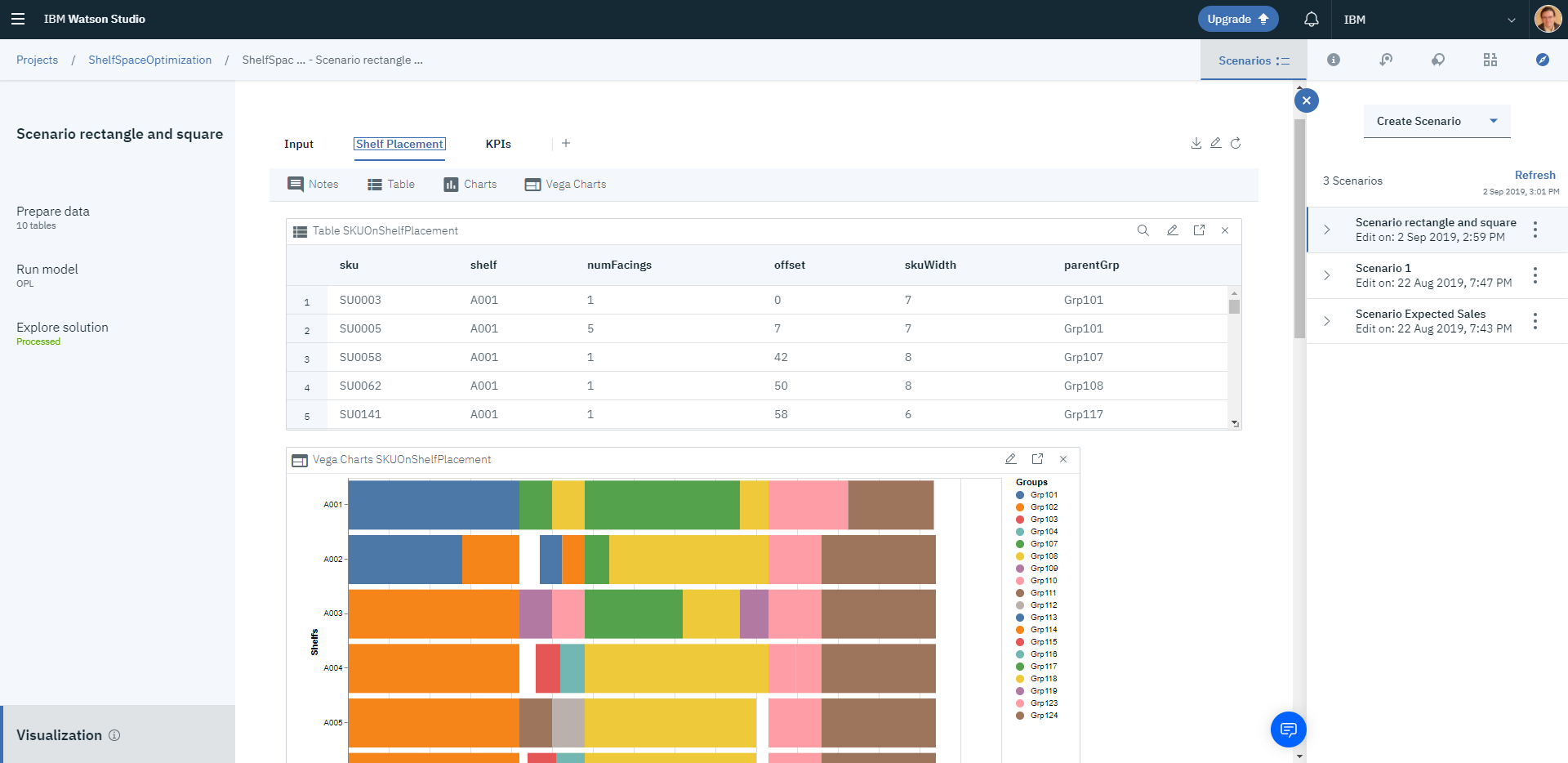Viewport: 1568px width, 763px height.
Task: Open the Projects breadcrumb link
Action: pos(37,60)
